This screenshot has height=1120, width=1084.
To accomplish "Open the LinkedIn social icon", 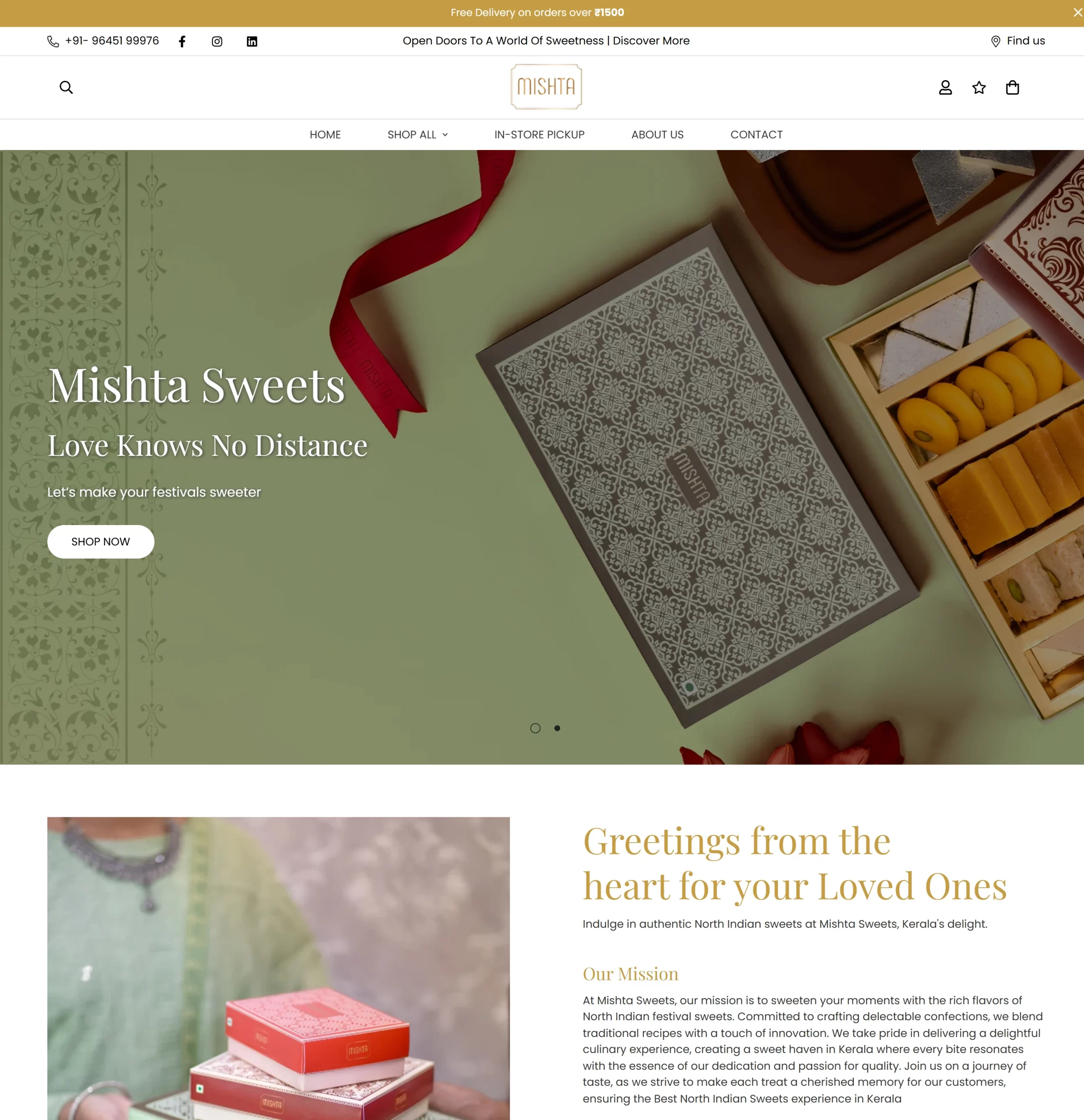I will pos(252,42).
